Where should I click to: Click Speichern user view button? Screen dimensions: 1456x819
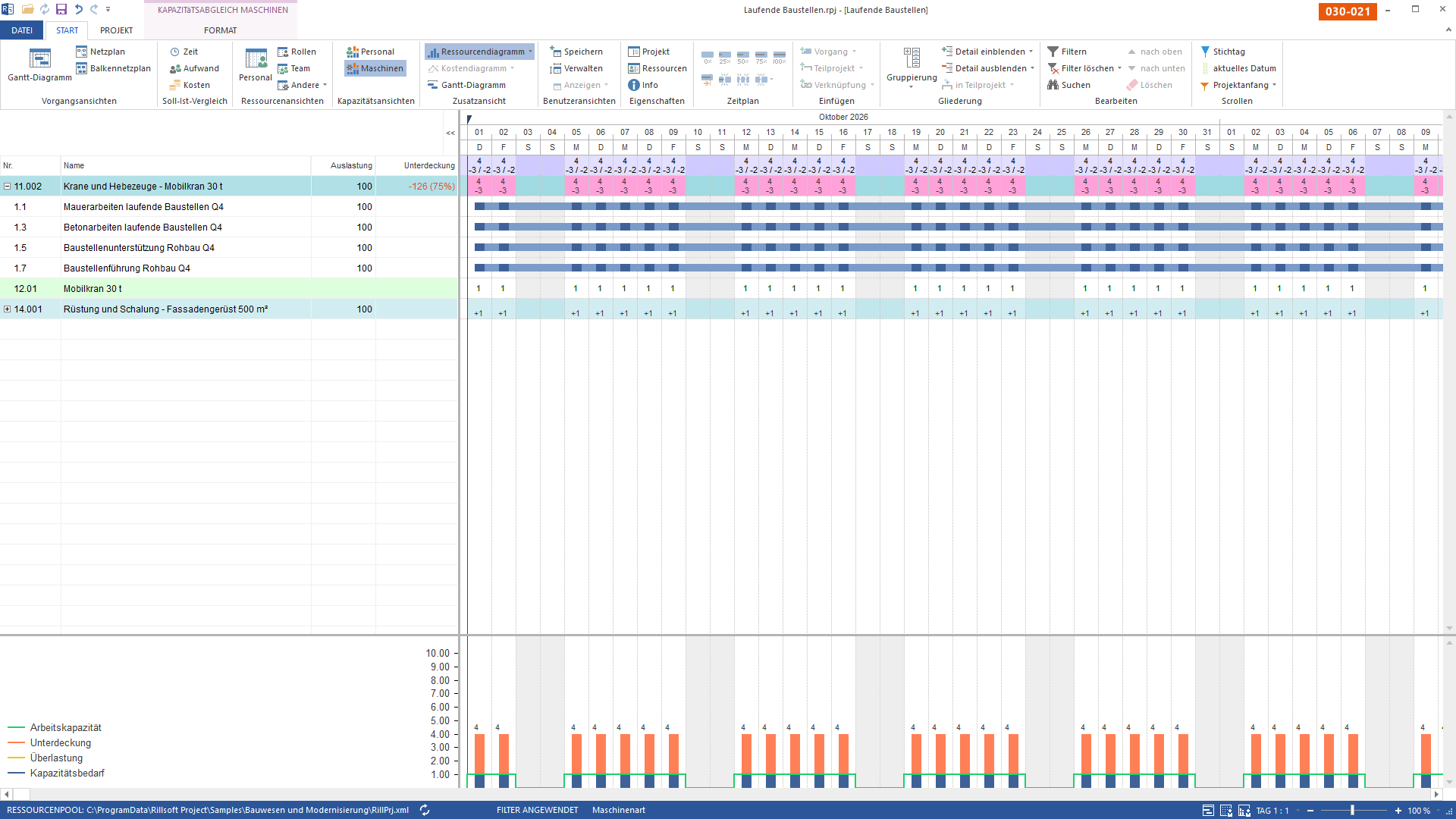pos(576,52)
